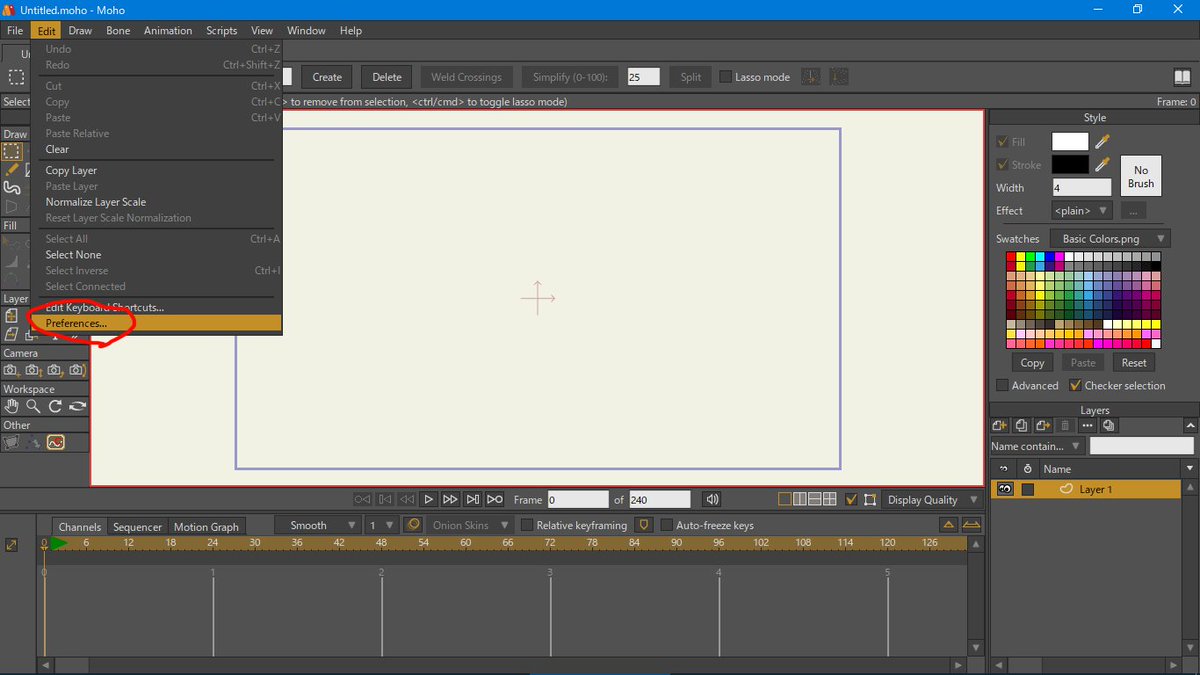Open the Scripts menu
The width and height of the screenshot is (1200, 675).
pyautogui.click(x=222, y=30)
